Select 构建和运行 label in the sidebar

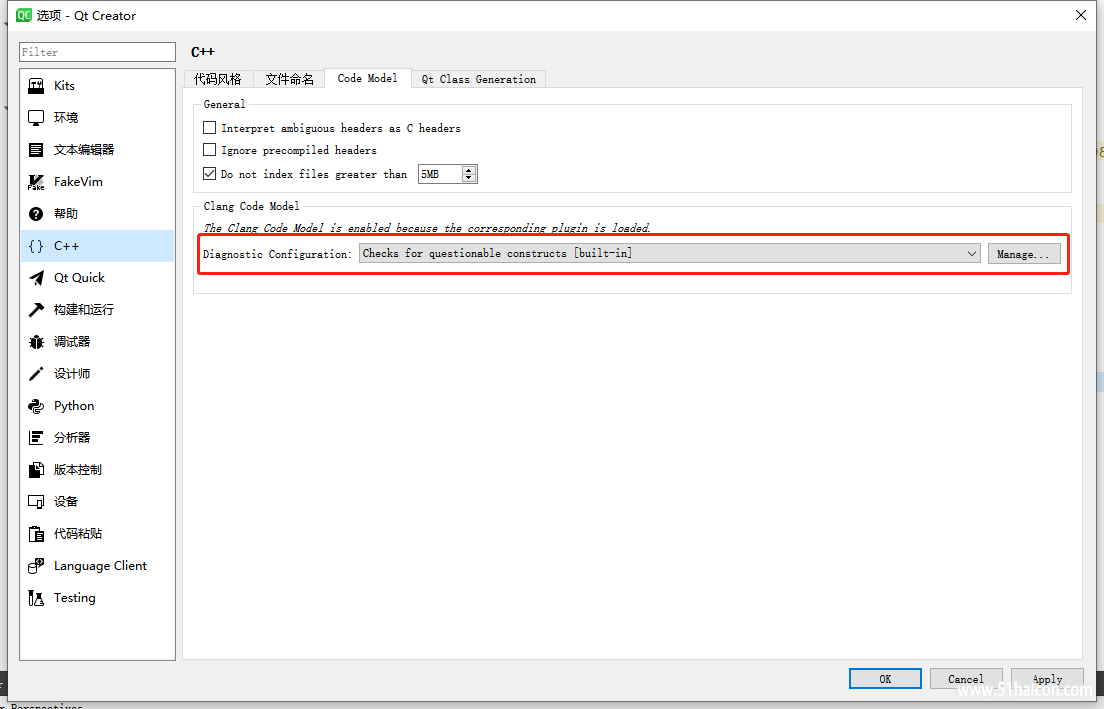coord(84,310)
